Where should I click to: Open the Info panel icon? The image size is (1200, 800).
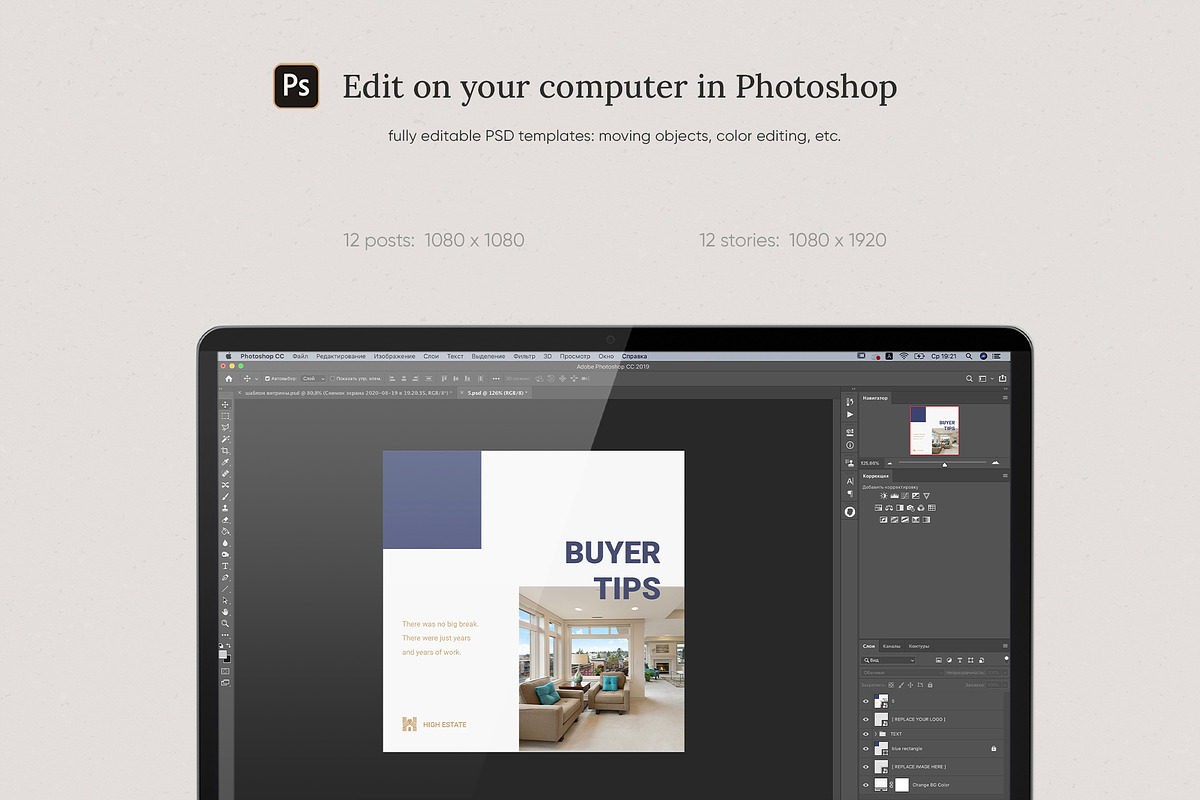pyautogui.click(x=850, y=445)
